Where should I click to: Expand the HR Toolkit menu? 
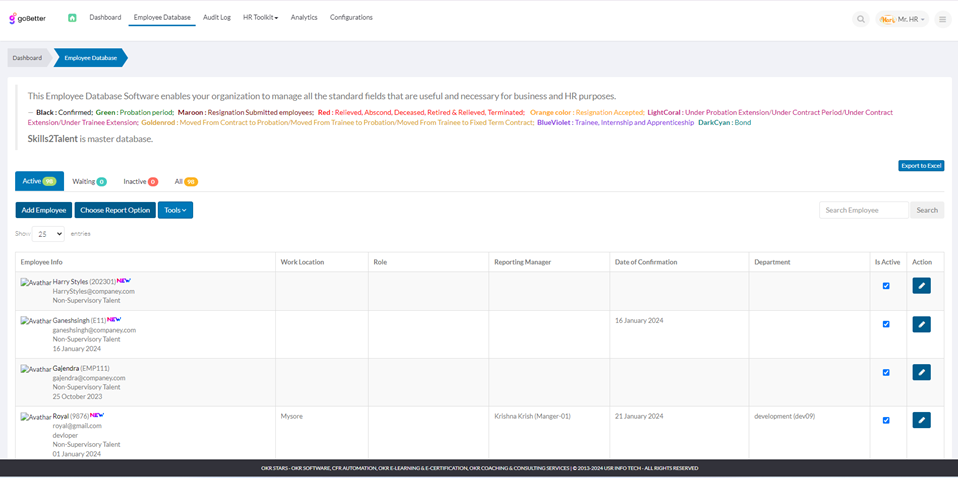coord(260,18)
